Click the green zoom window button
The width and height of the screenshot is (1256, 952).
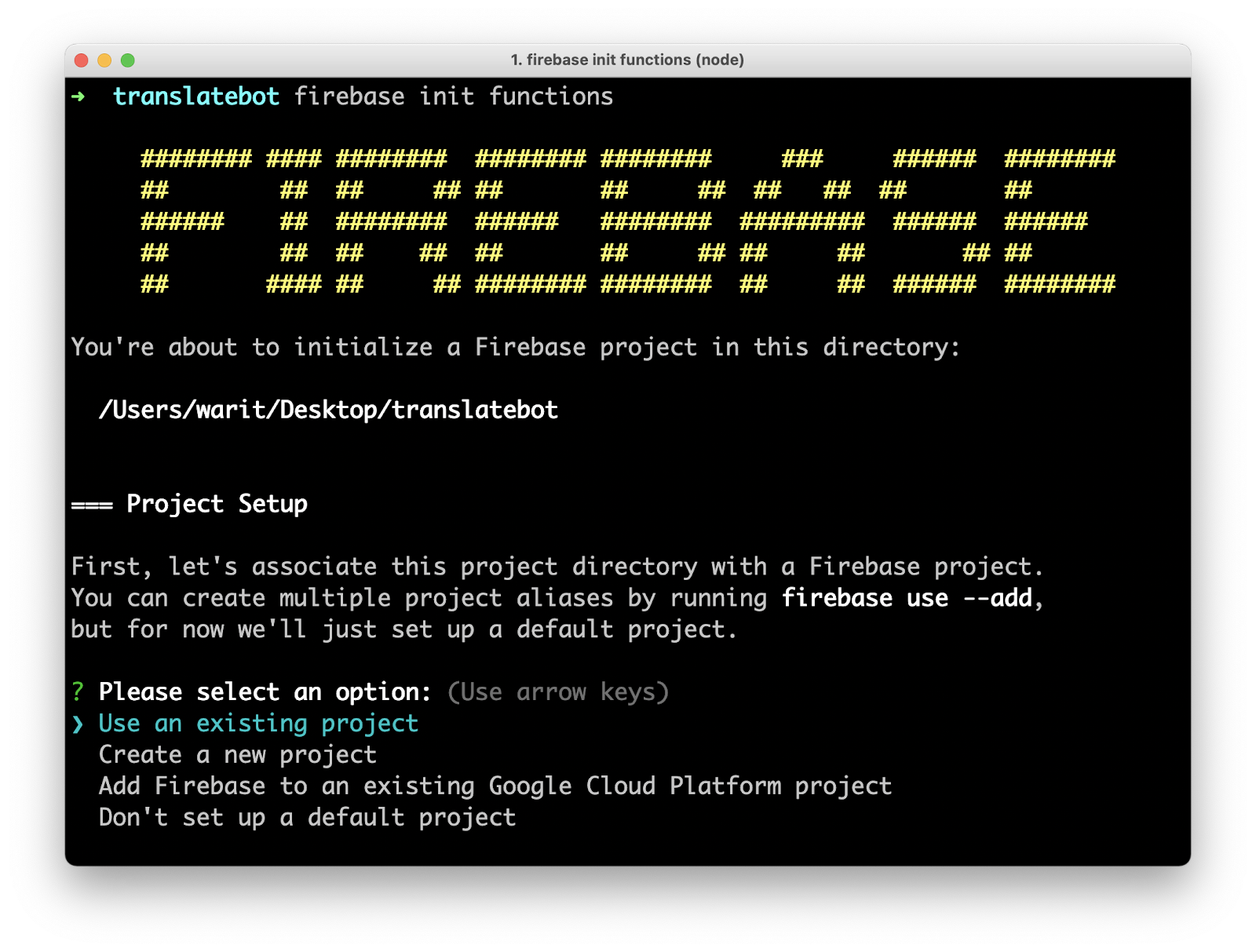click(x=128, y=60)
